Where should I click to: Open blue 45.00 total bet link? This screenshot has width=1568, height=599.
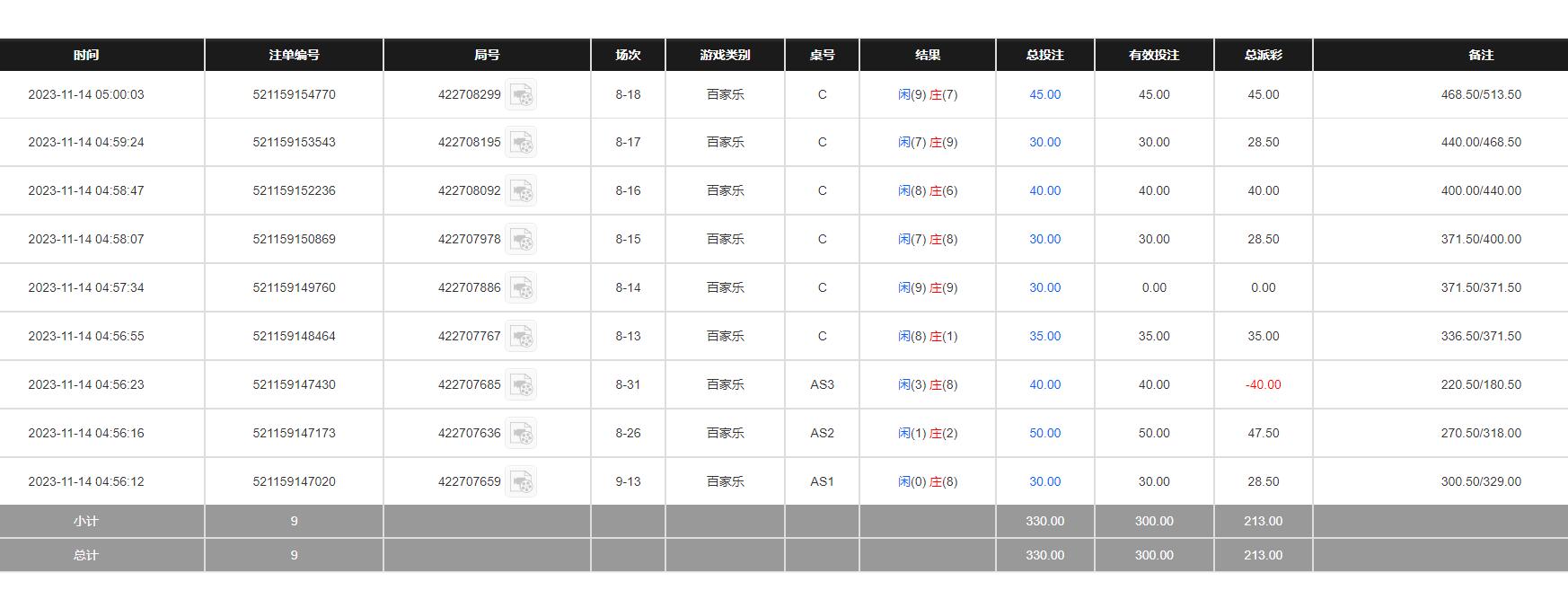point(1044,94)
